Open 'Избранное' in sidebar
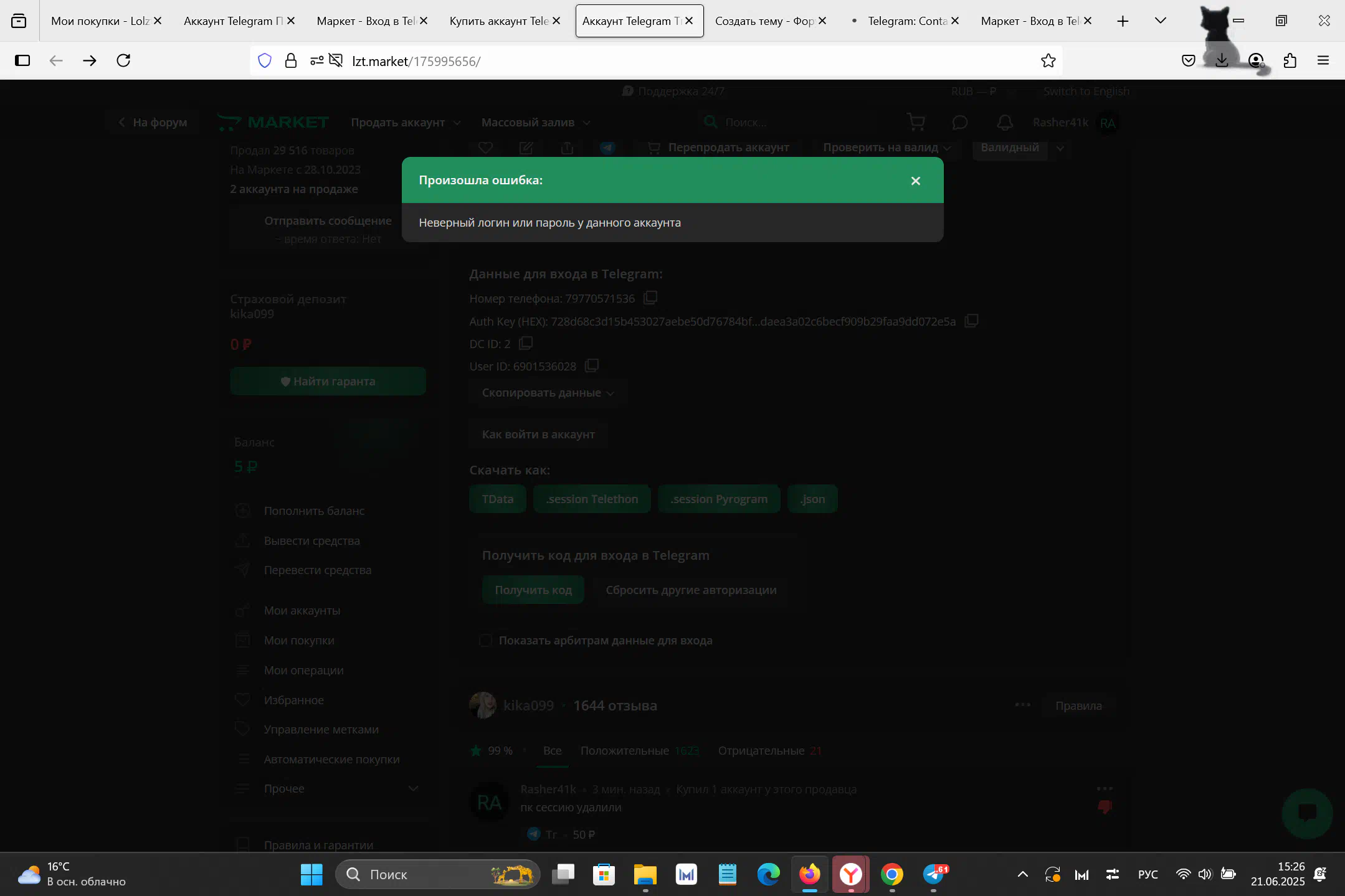Screen dimensions: 1345x896 click(x=293, y=700)
